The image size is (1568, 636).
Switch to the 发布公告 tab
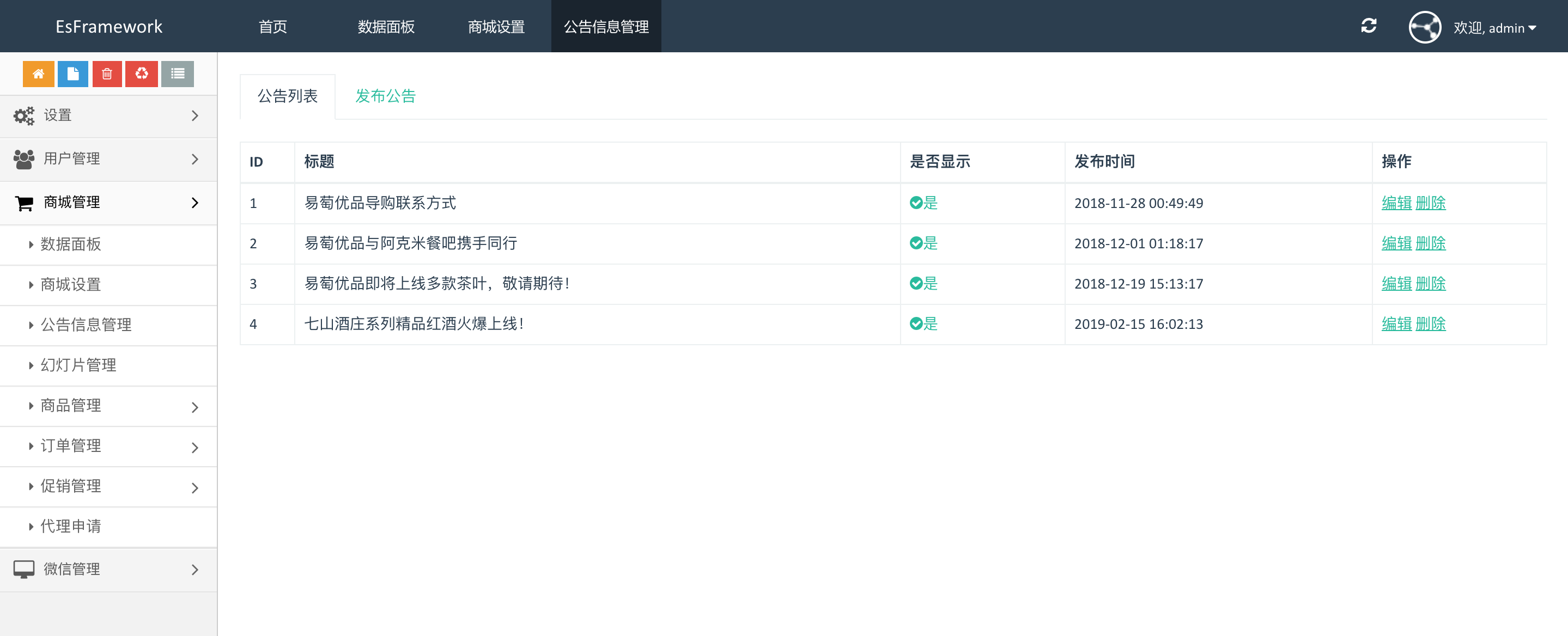point(385,96)
